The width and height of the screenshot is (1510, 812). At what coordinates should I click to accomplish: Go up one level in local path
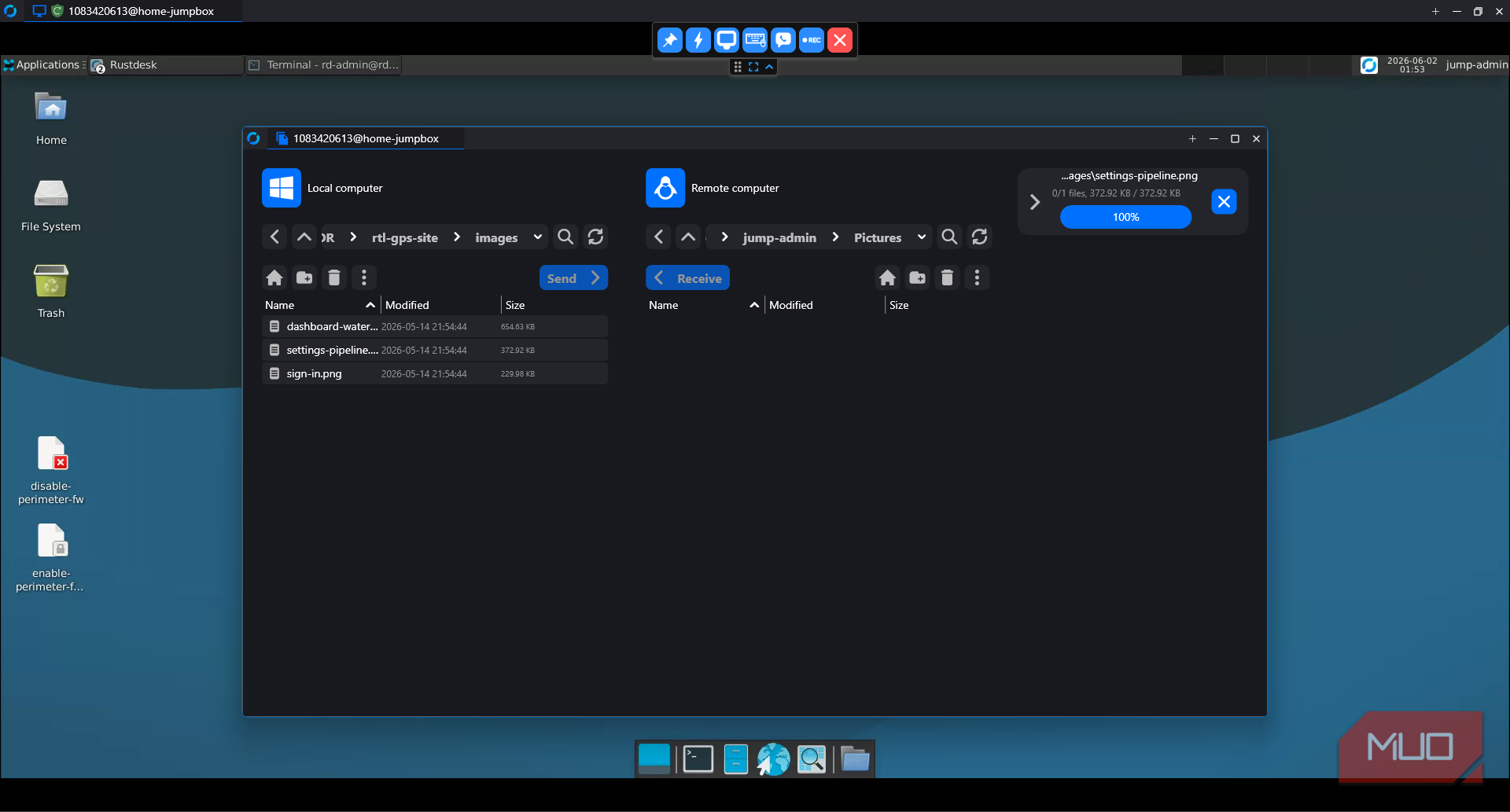[304, 237]
